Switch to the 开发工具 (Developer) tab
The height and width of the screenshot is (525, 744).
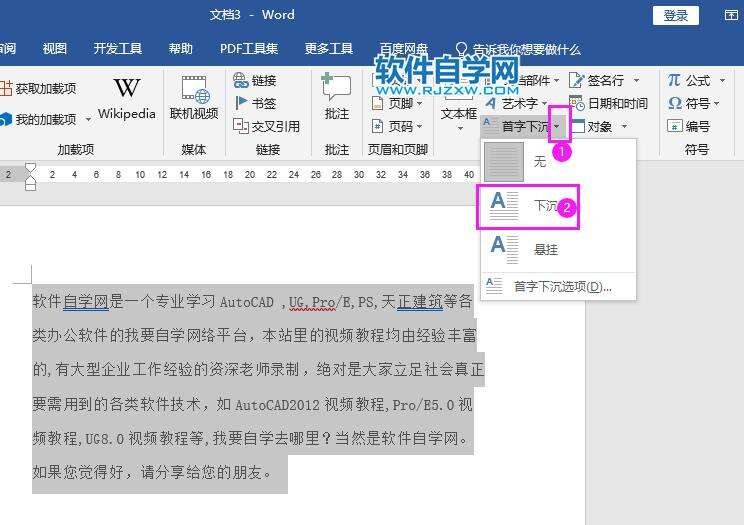pos(118,48)
